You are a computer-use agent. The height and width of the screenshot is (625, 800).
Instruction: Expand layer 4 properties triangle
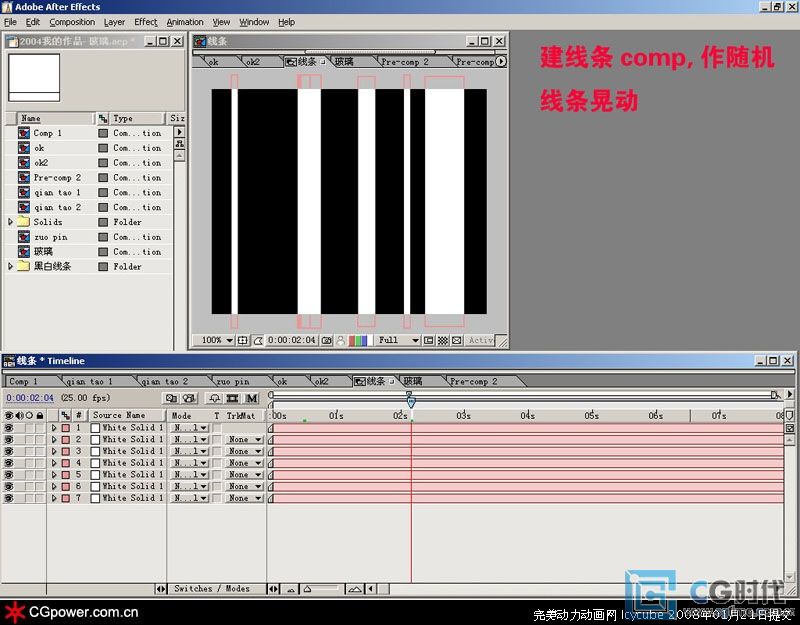[54, 463]
